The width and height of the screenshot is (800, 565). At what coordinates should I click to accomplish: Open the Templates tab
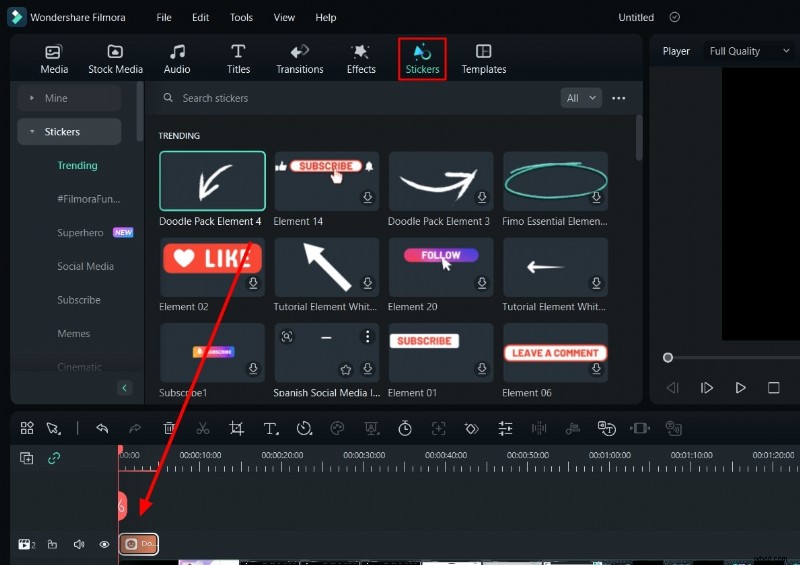(x=484, y=59)
